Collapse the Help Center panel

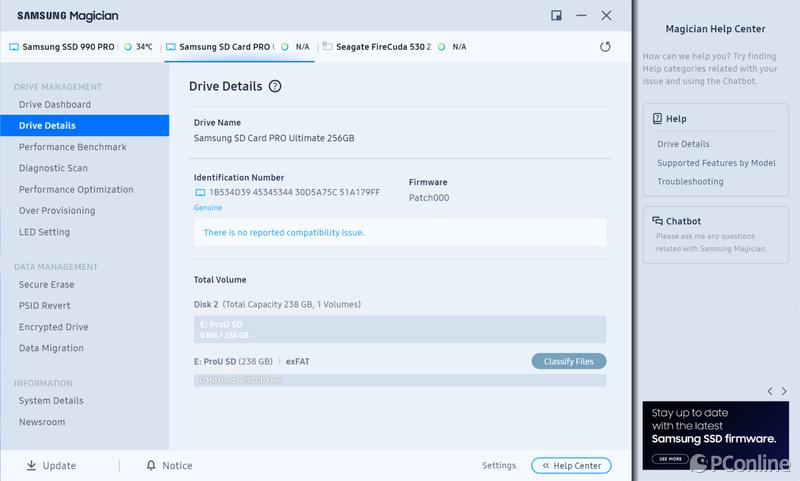tap(571, 465)
